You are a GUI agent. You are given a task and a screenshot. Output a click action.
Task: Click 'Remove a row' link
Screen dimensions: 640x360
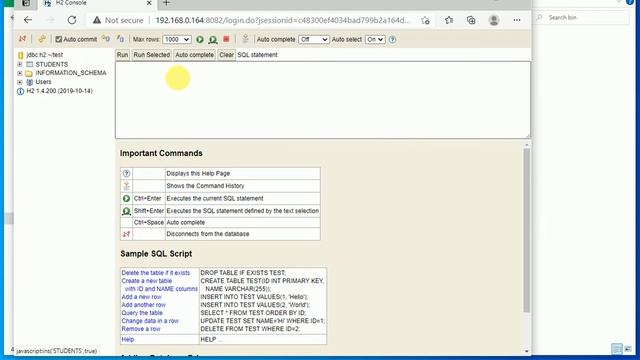[140, 329]
